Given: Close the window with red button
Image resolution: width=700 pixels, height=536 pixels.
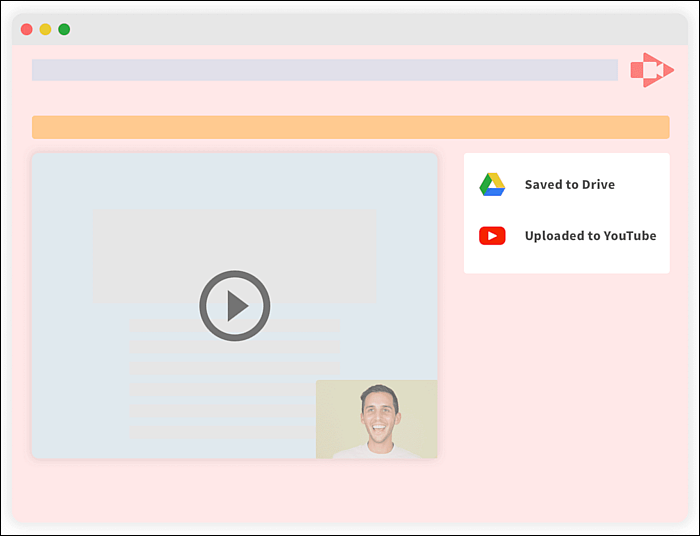Looking at the screenshot, I should (x=27, y=29).
